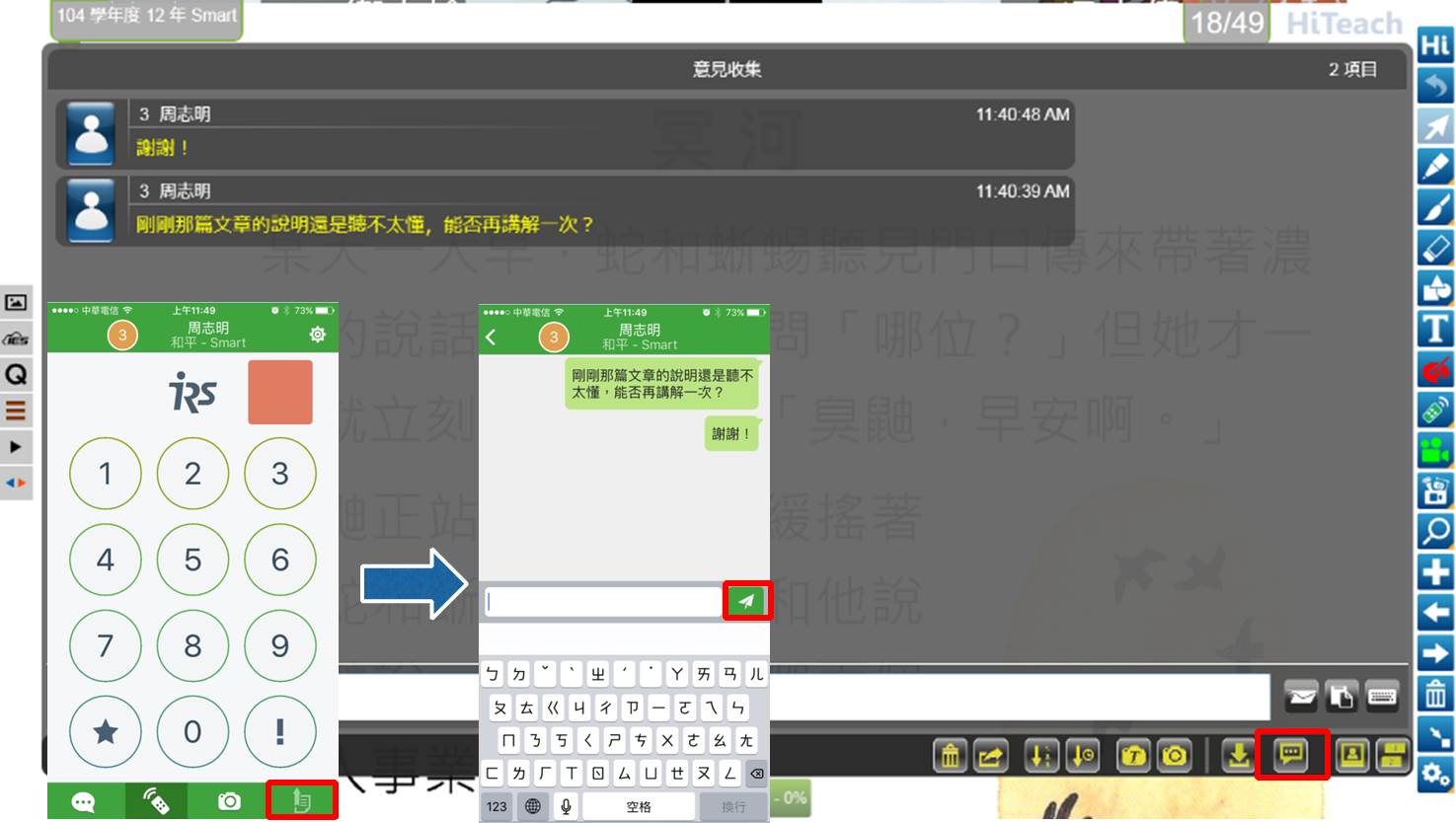The height and width of the screenshot is (823, 1456).
Task: Open the opinion collection chat icon
Action: 1291,755
